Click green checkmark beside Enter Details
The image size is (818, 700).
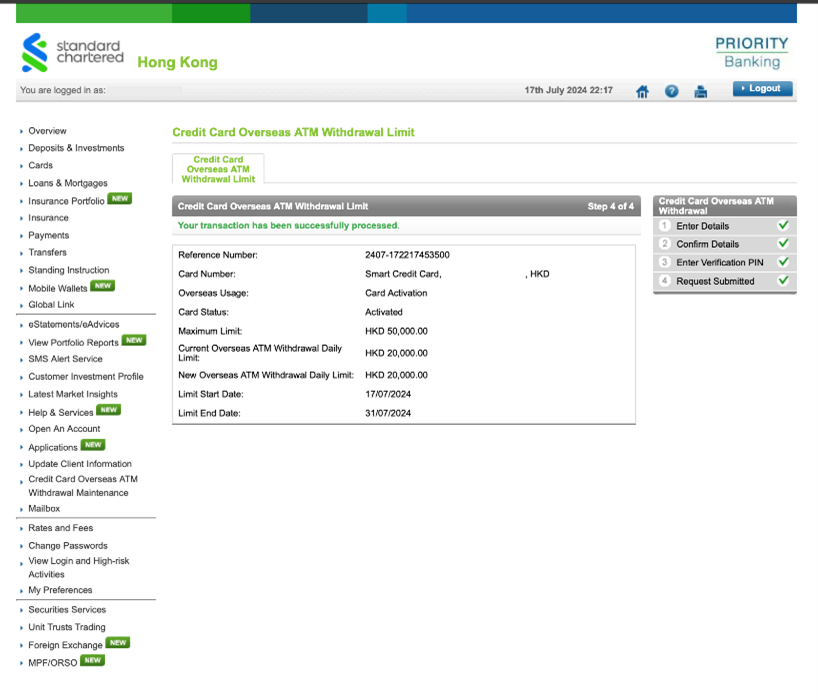783,226
